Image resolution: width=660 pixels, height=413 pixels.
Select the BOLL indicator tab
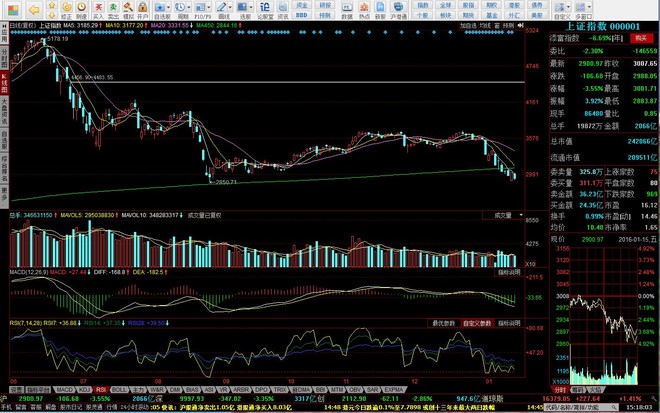coord(119,390)
